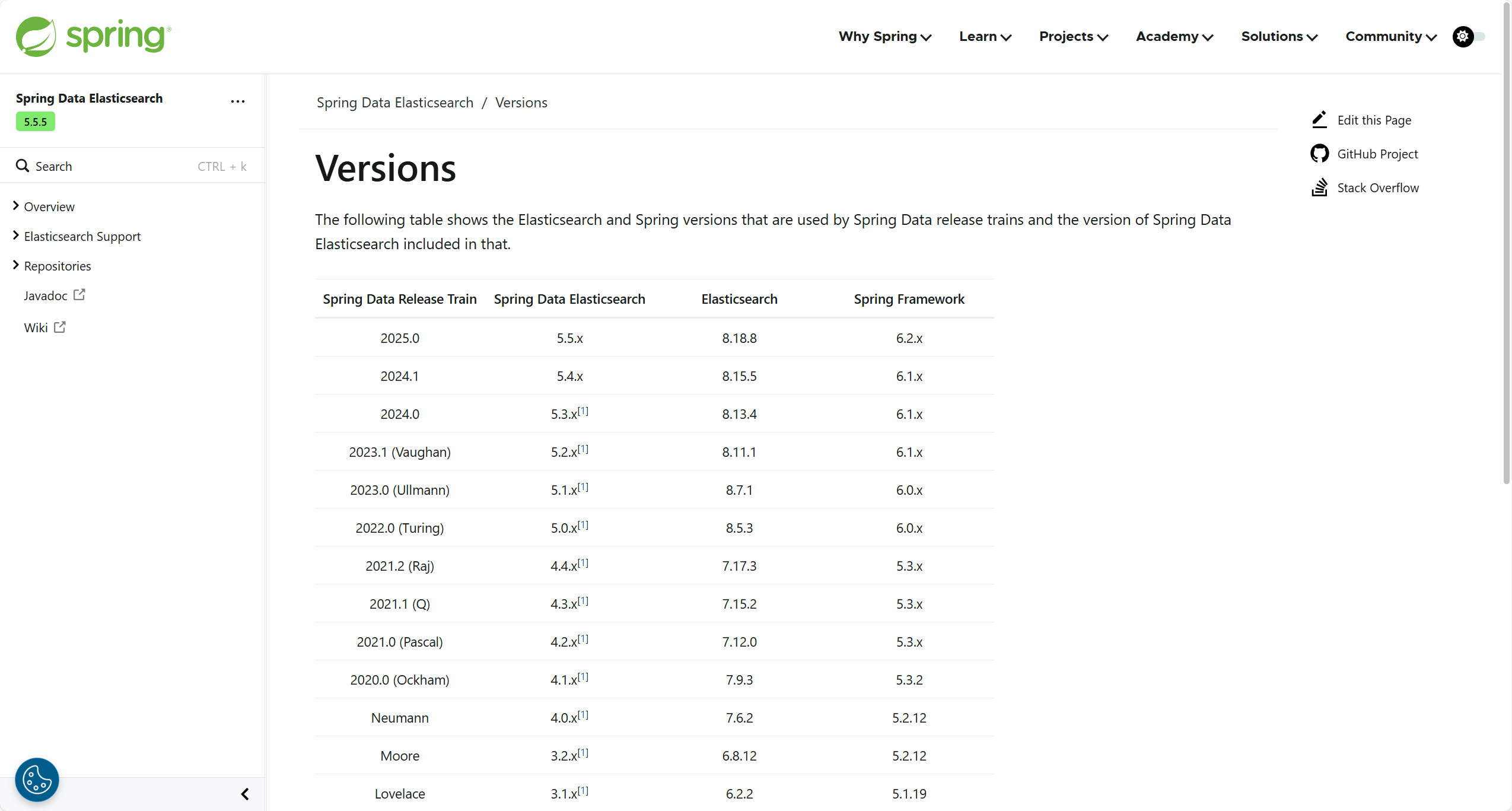Open the Wiki sidebar link

point(36,327)
